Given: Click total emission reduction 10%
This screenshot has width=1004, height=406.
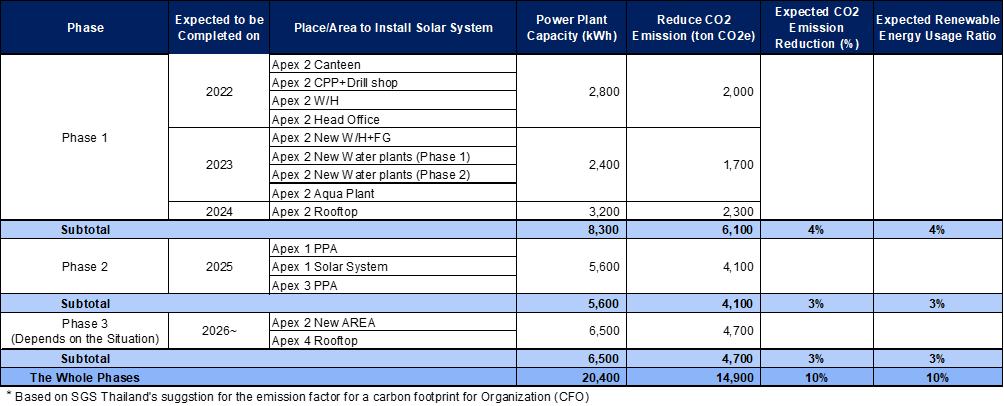Looking at the screenshot, I should pos(816,377).
